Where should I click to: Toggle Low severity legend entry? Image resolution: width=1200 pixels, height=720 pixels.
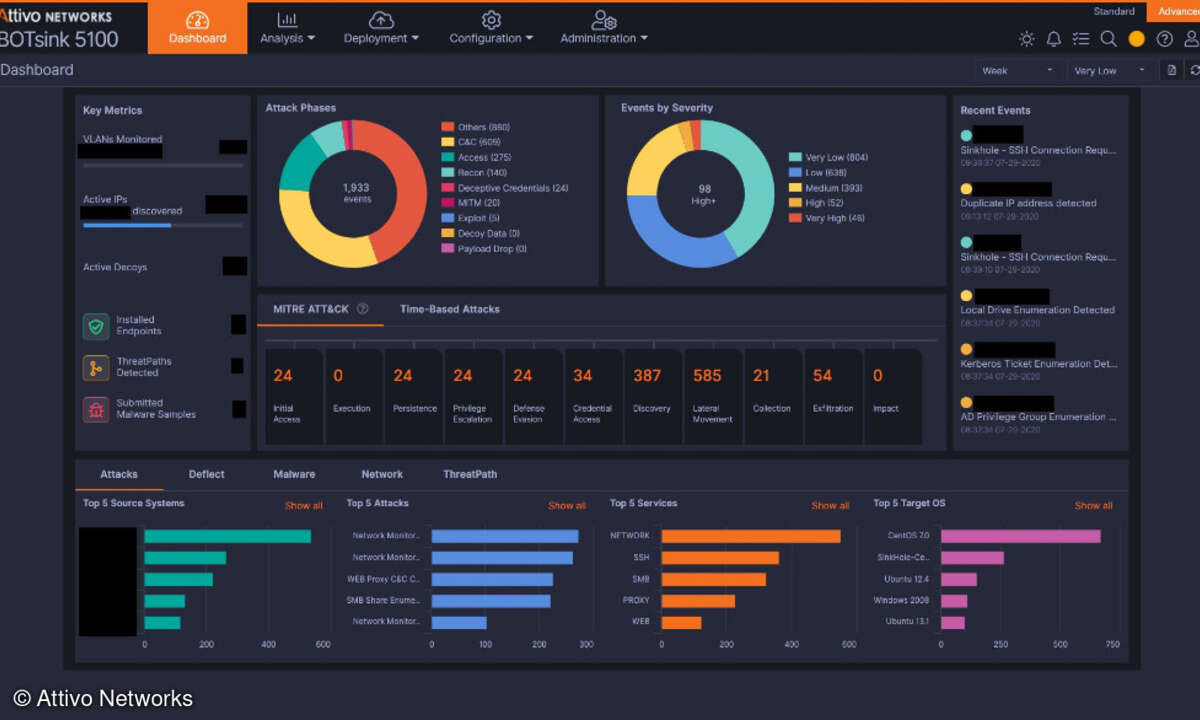tap(818, 172)
